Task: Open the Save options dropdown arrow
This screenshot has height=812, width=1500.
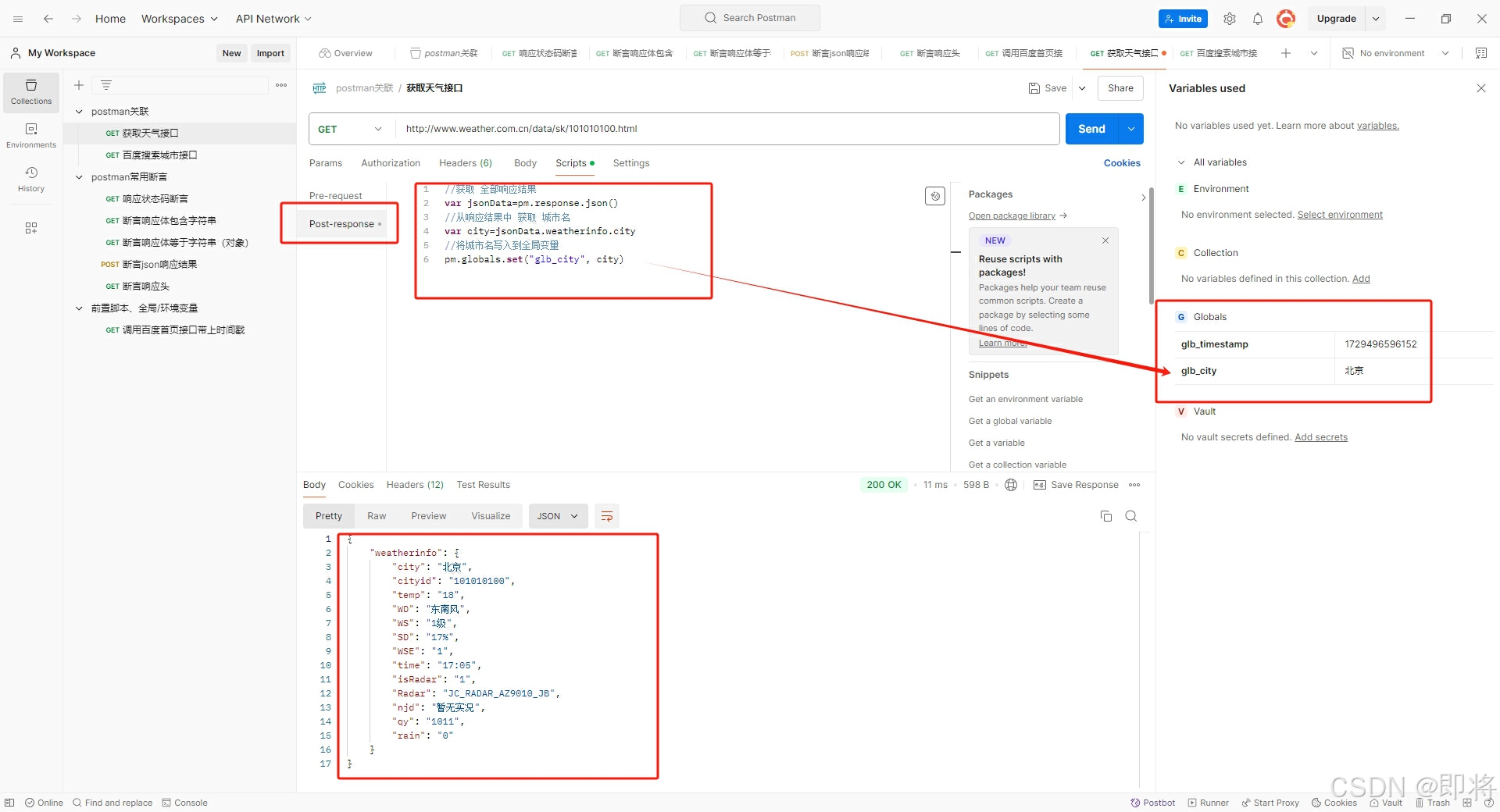Action: (x=1082, y=88)
